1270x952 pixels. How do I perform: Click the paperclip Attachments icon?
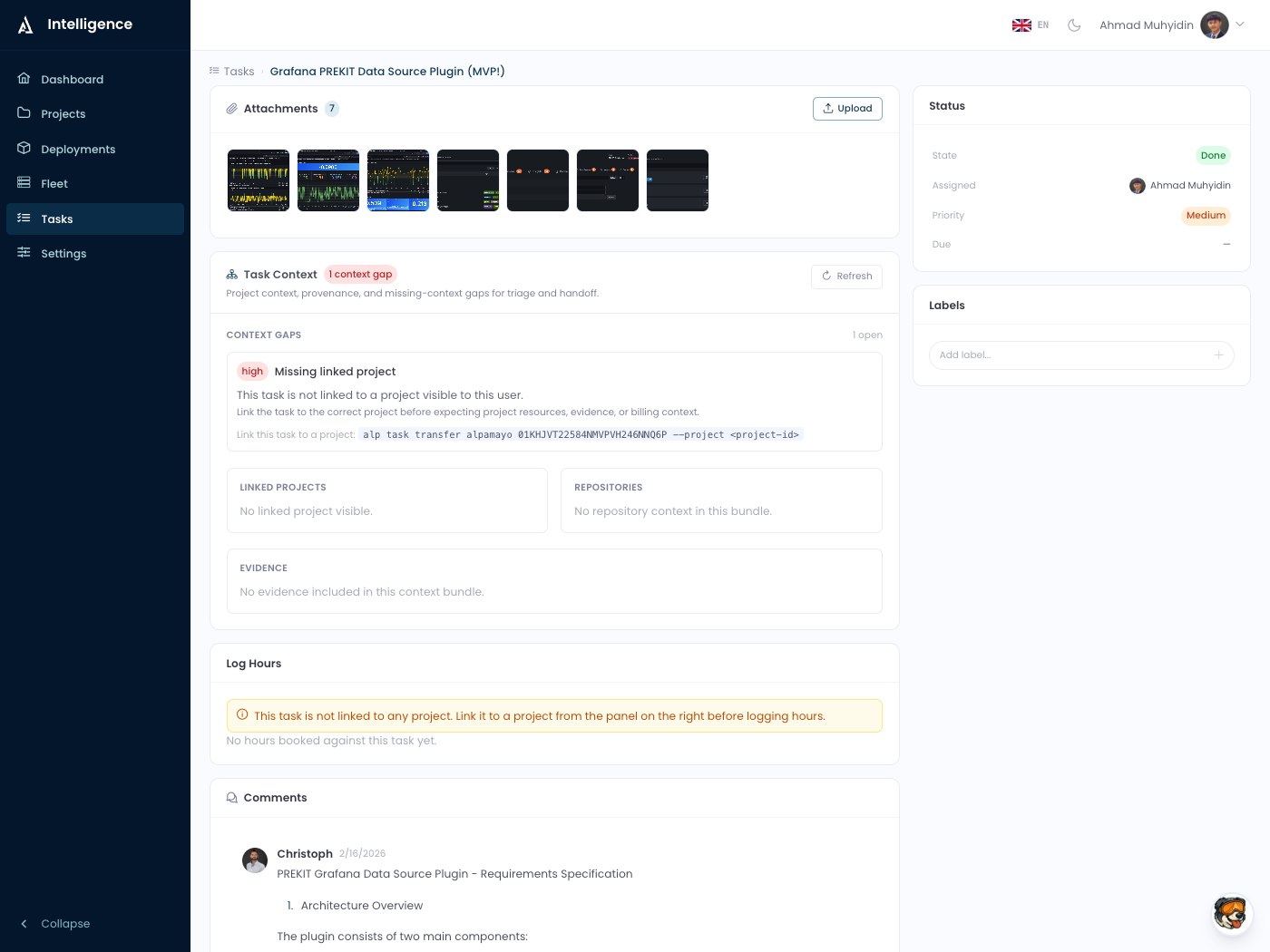tap(232, 109)
